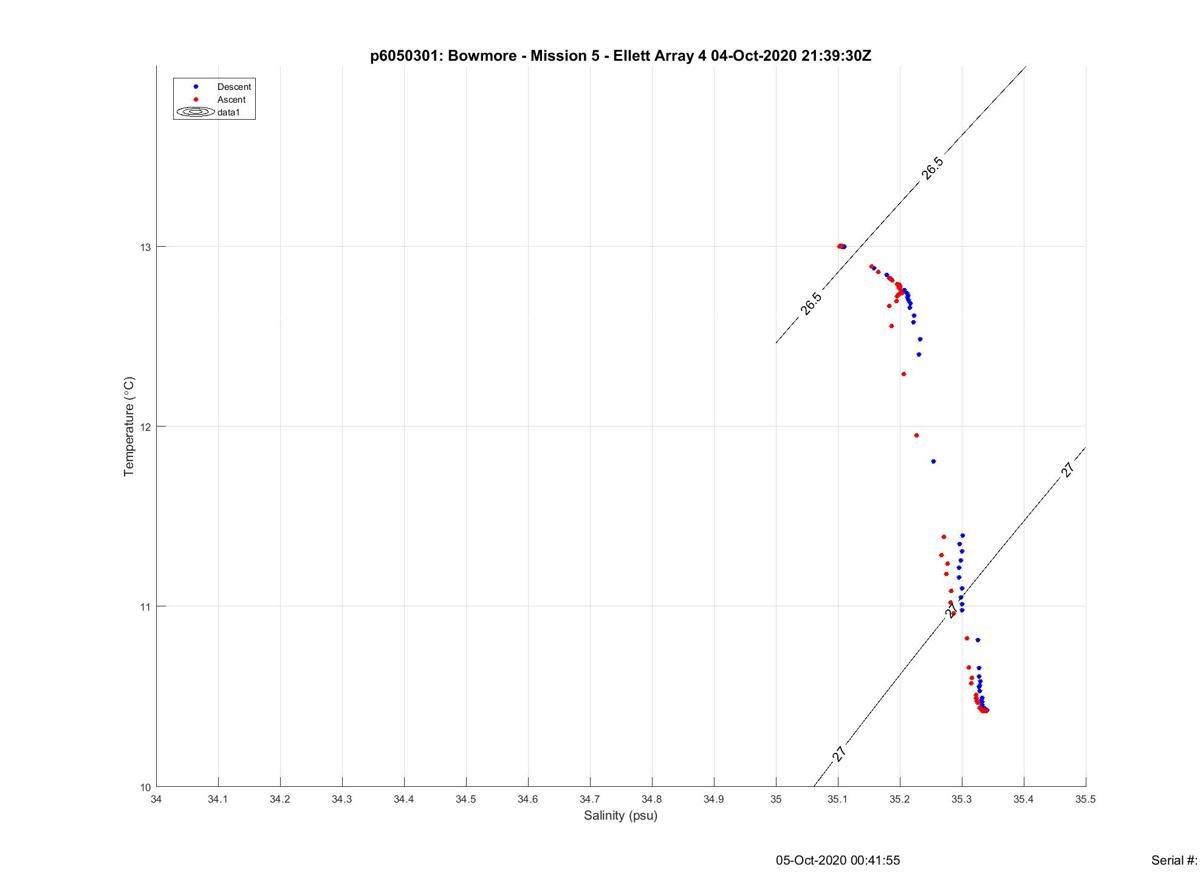Click the 35.1 salinity tick label

(838, 799)
